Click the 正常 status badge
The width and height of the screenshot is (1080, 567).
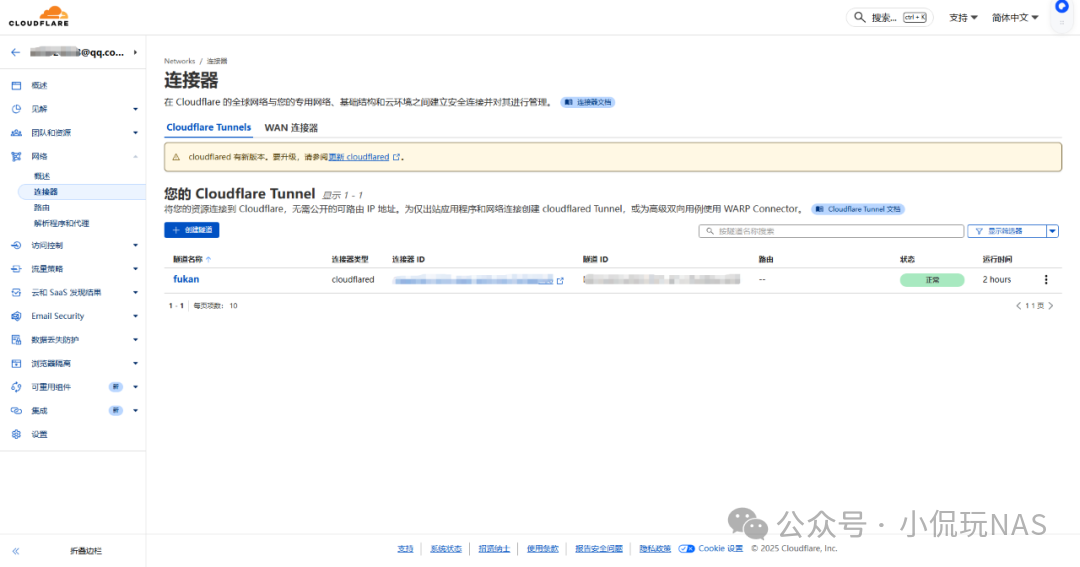[932, 280]
